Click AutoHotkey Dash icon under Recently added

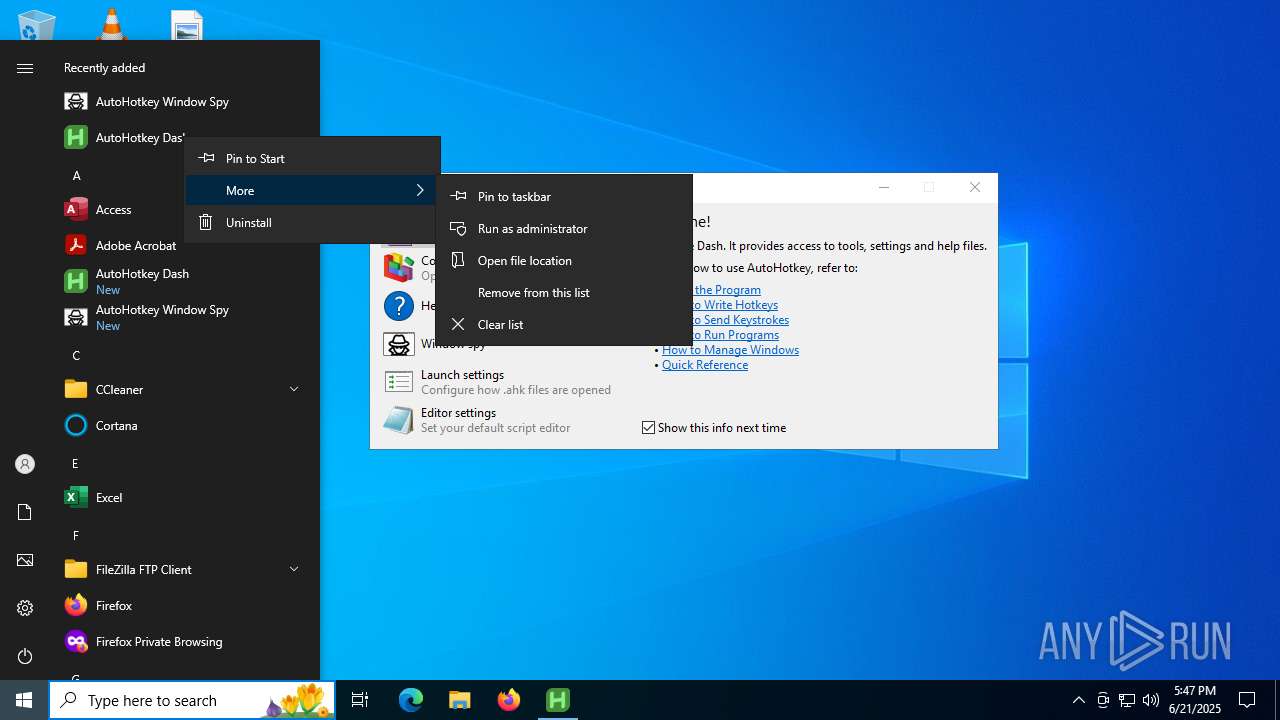click(x=76, y=138)
